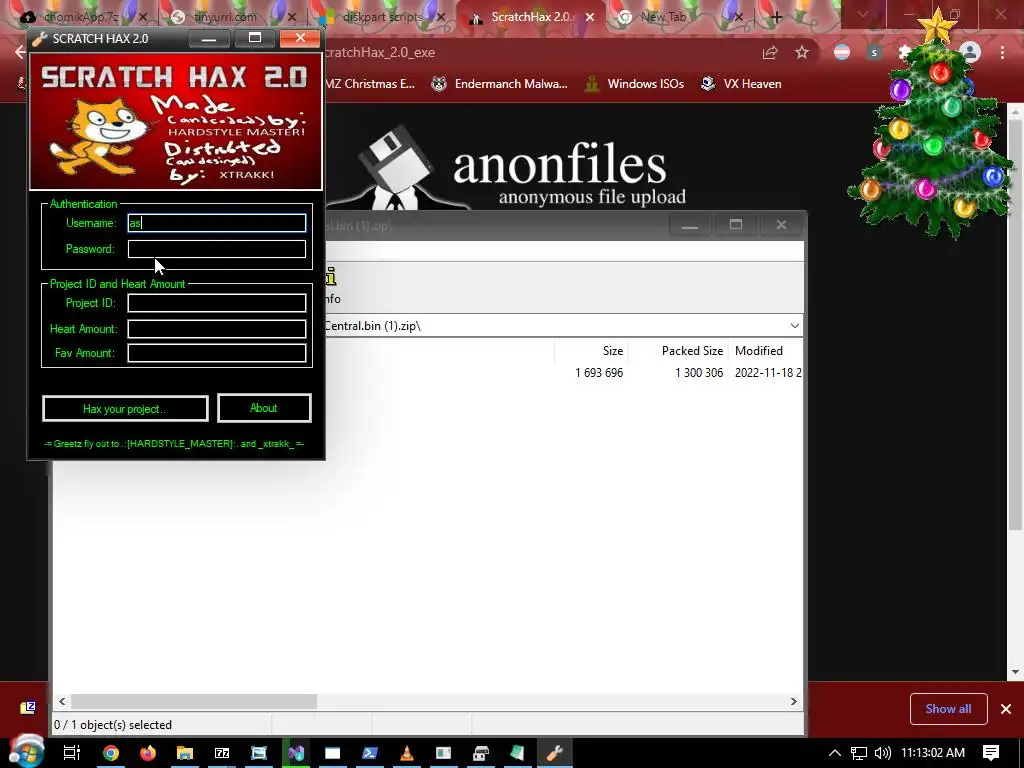Bookmark this page with the star icon

point(802,53)
